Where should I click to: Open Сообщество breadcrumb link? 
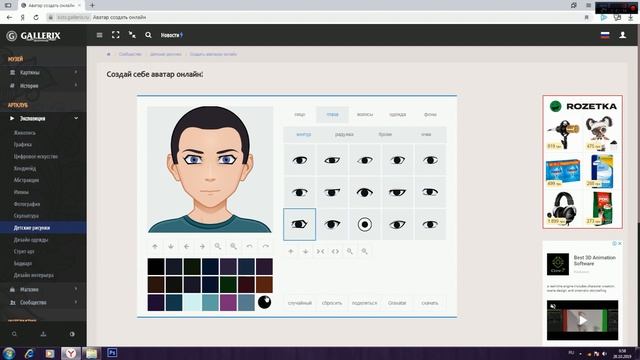coord(130,54)
